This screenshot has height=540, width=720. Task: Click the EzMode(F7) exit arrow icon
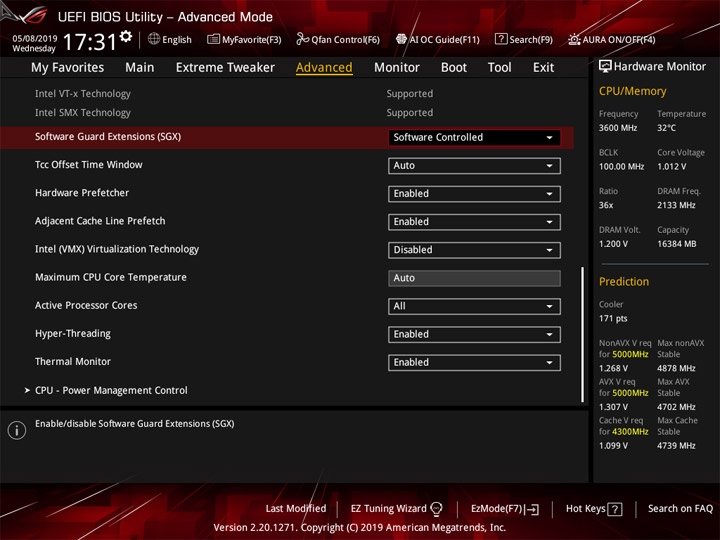coord(532,509)
